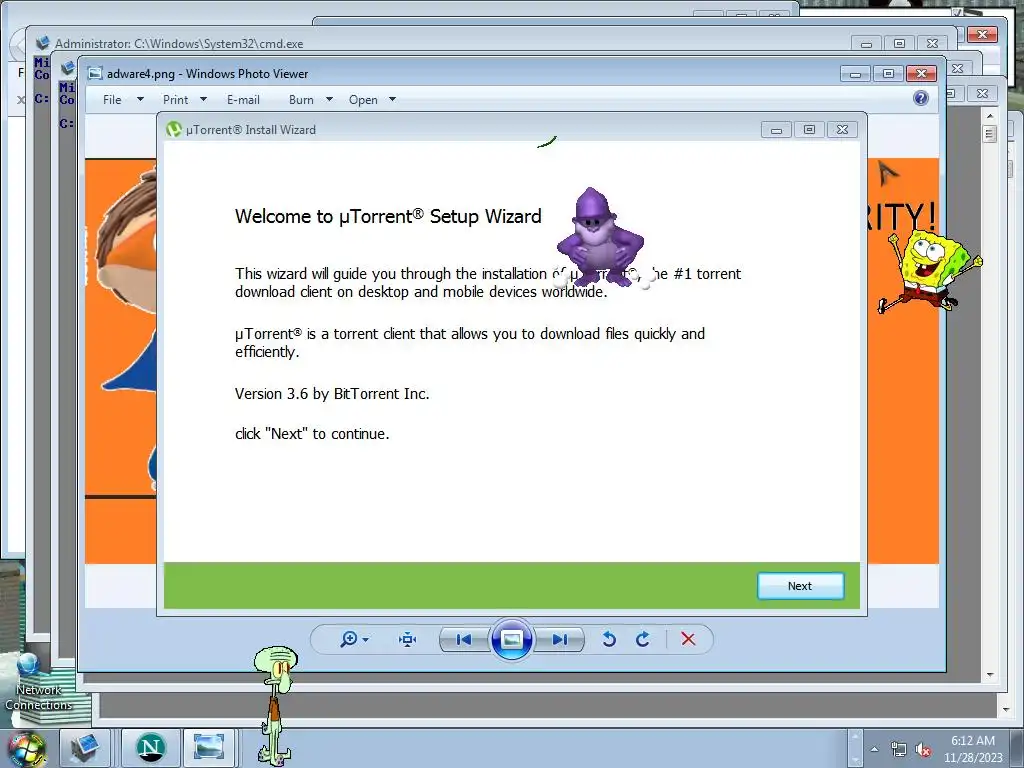Click the Photo Viewer taskbar icon
Image resolution: width=1024 pixels, height=768 pixels.
coord(208,747)
